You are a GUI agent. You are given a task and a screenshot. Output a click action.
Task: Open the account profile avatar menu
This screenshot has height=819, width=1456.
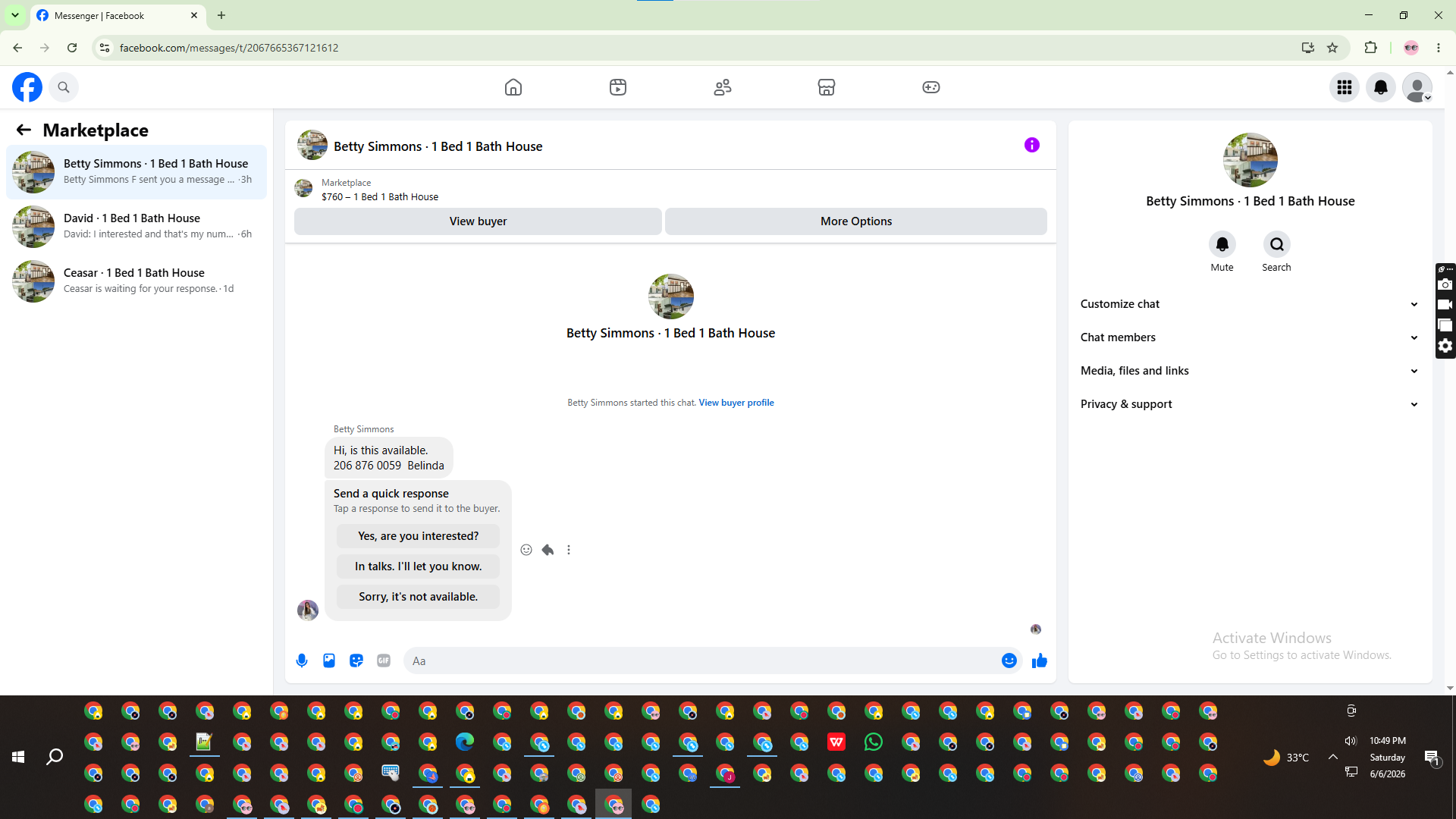pyautogui.click(x=1417, y=87)
